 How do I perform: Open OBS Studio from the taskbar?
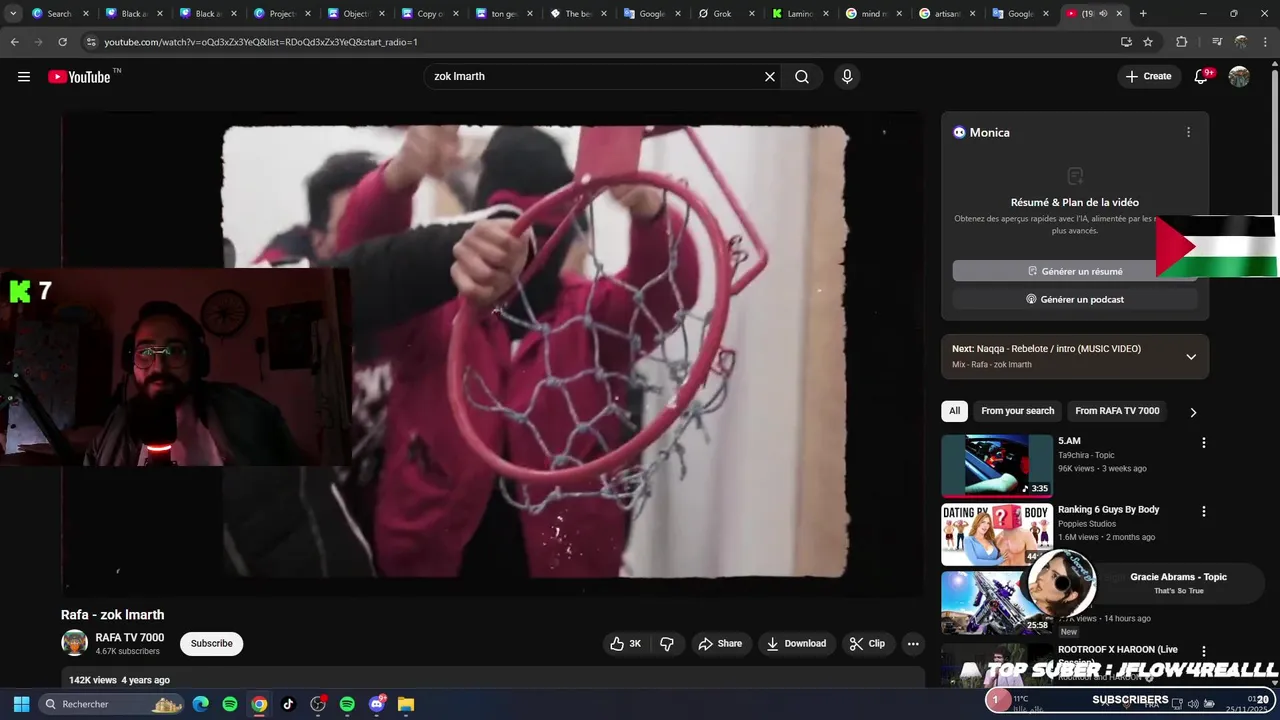tap(318, 704)
